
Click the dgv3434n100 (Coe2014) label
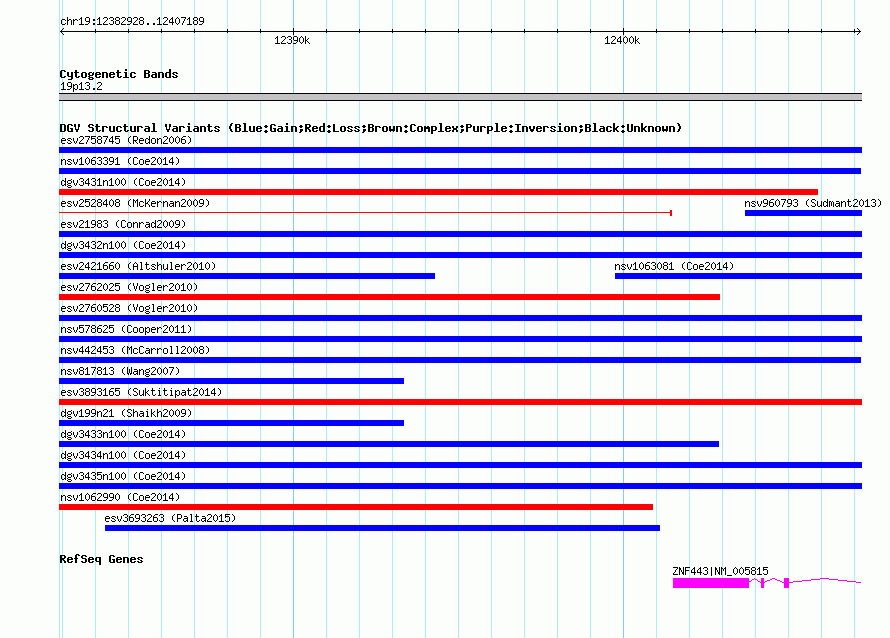tap(123, 455)
